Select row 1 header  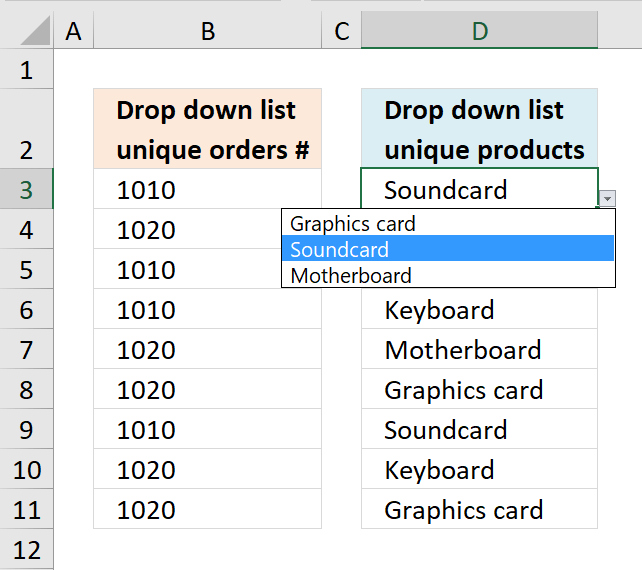27,69
